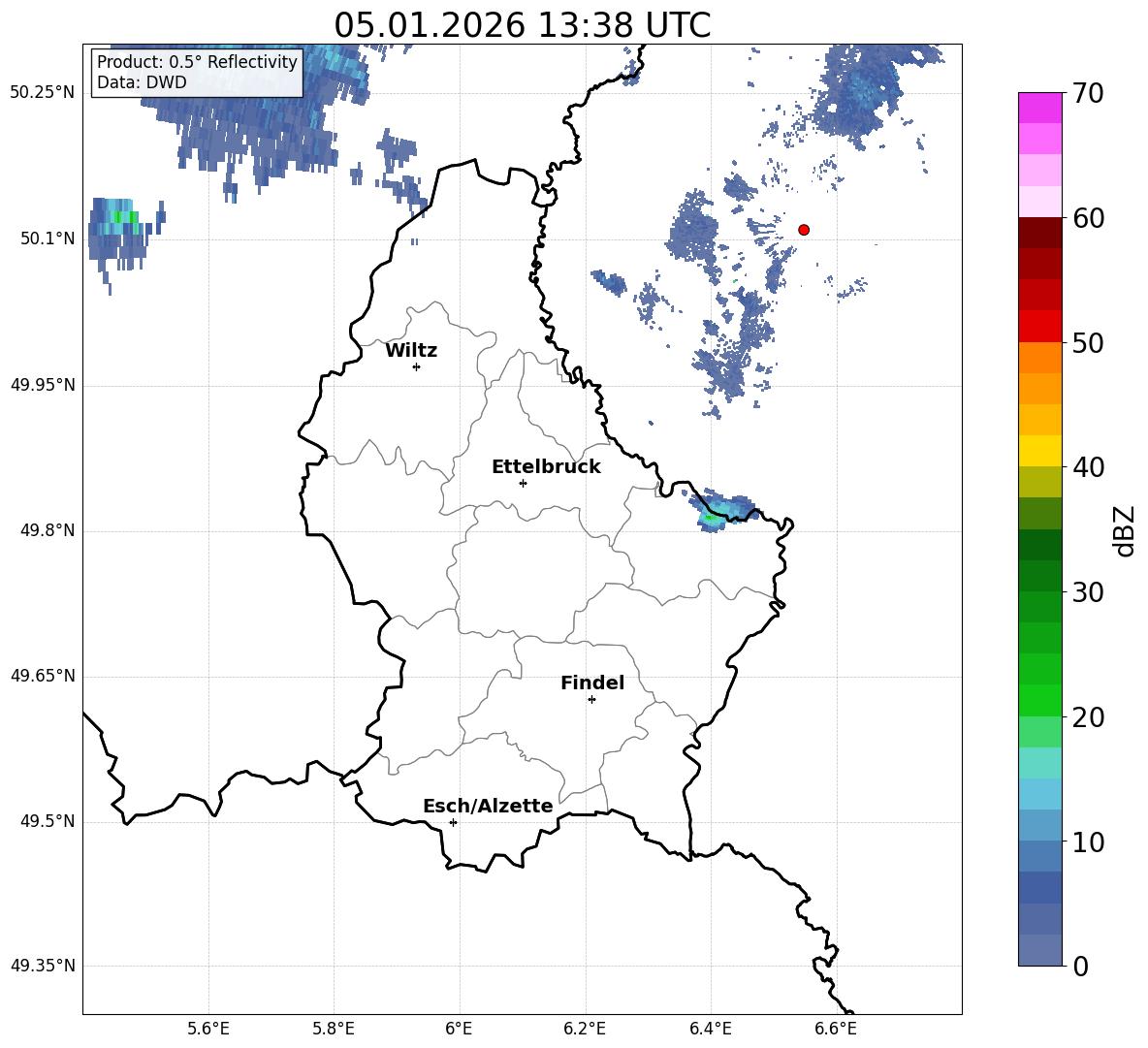
Task: Click the 30 colorbar tick label
Action: [x=1087, y=592]
